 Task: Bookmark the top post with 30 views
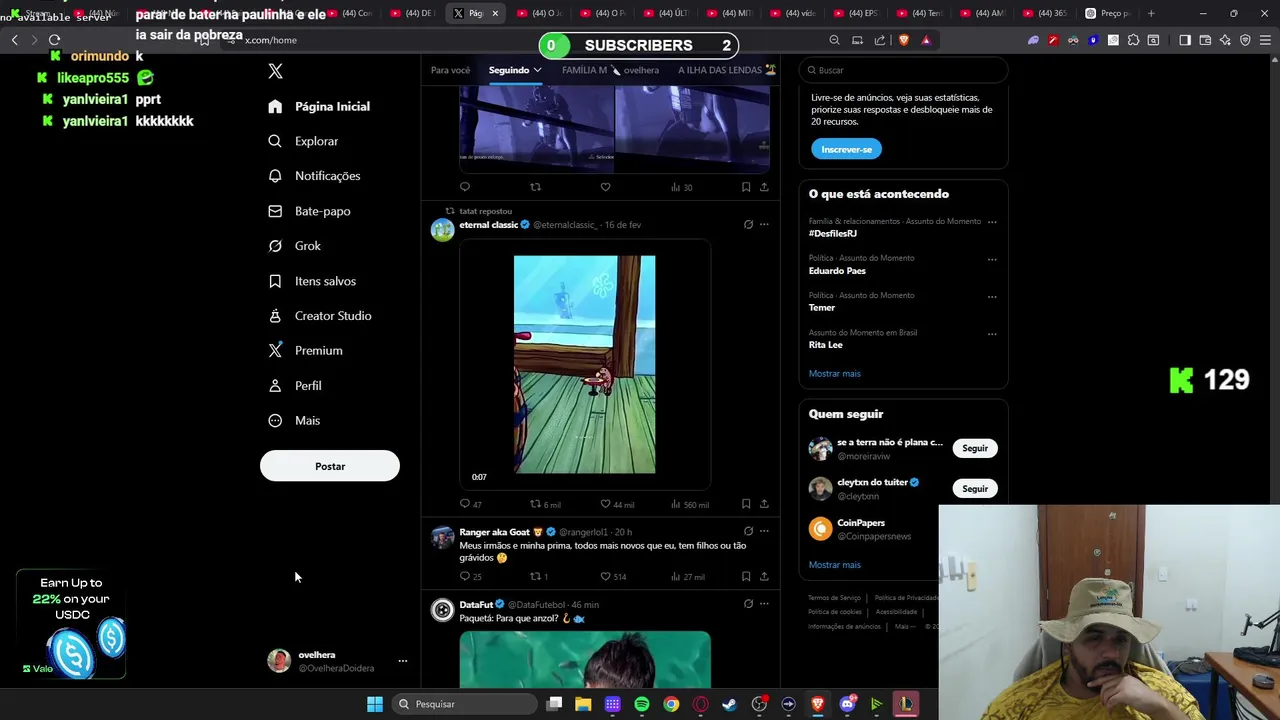click(x=746, y=187)
